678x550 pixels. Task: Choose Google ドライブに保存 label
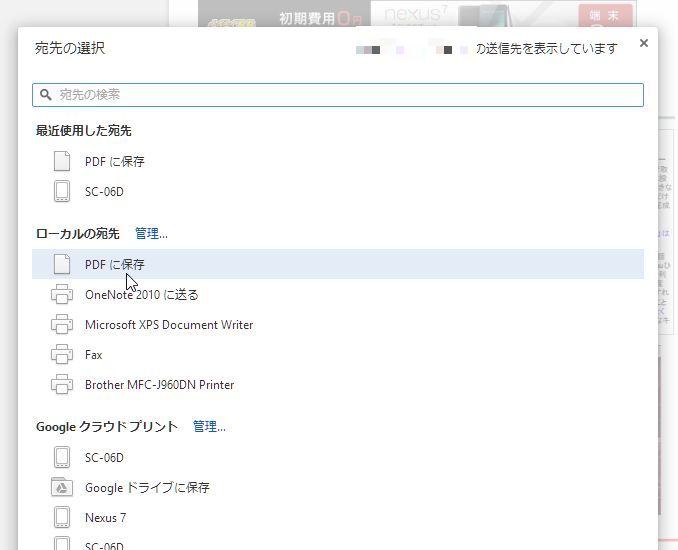coord(147,488)
